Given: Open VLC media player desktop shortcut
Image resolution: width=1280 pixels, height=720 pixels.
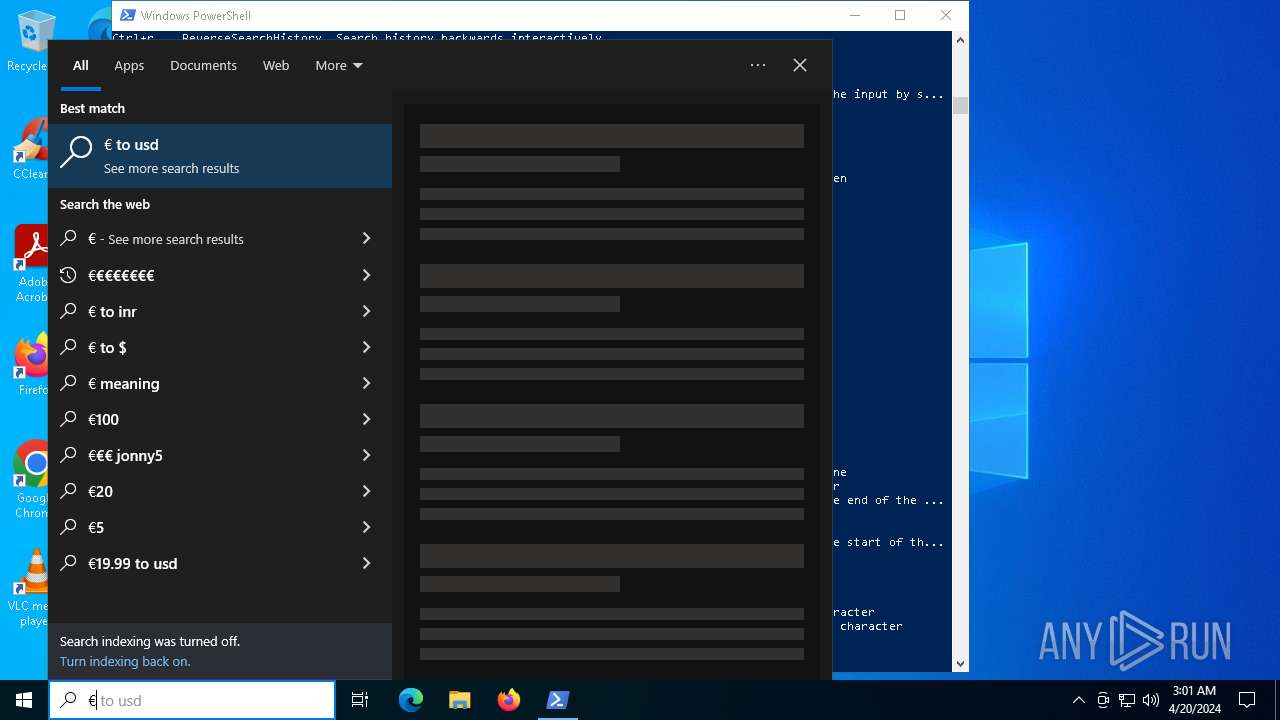Looking at the screenshot, I should (x=30, y=588).
